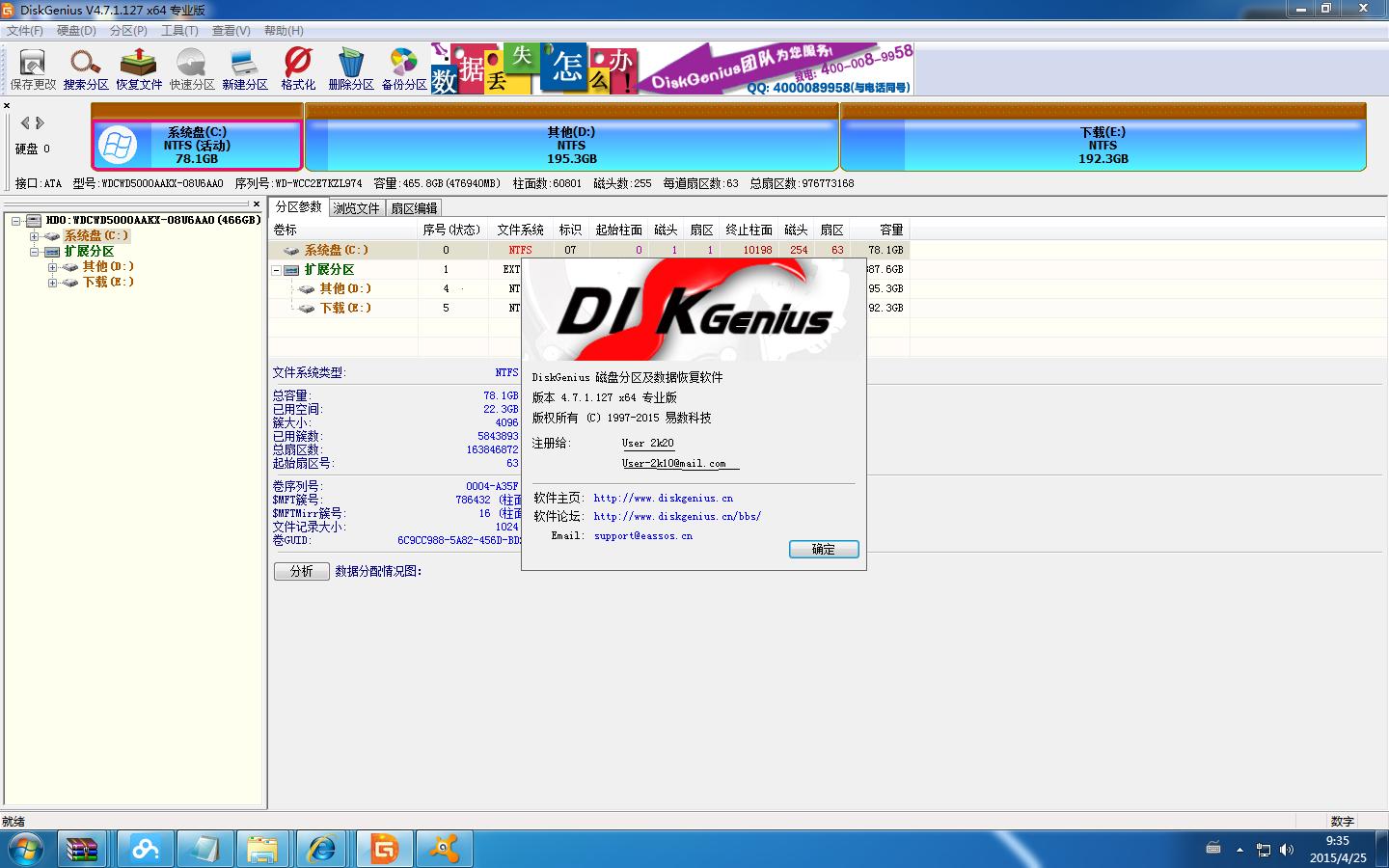This screenshot has height=868, width=1389.
Task: Open the 文件(F) menu
Action: (25, 31)
